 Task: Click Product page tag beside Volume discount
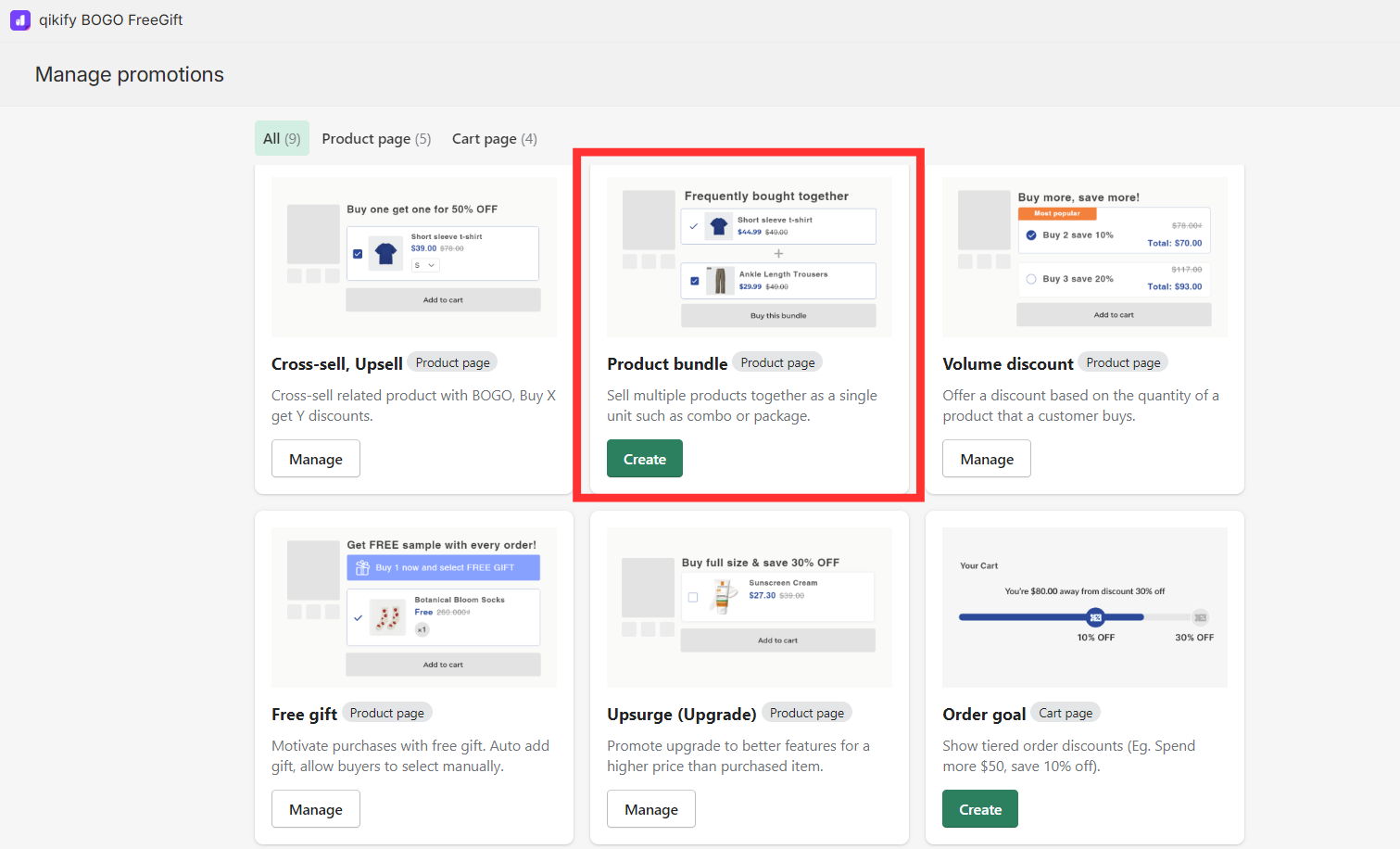pos(1123,362)
